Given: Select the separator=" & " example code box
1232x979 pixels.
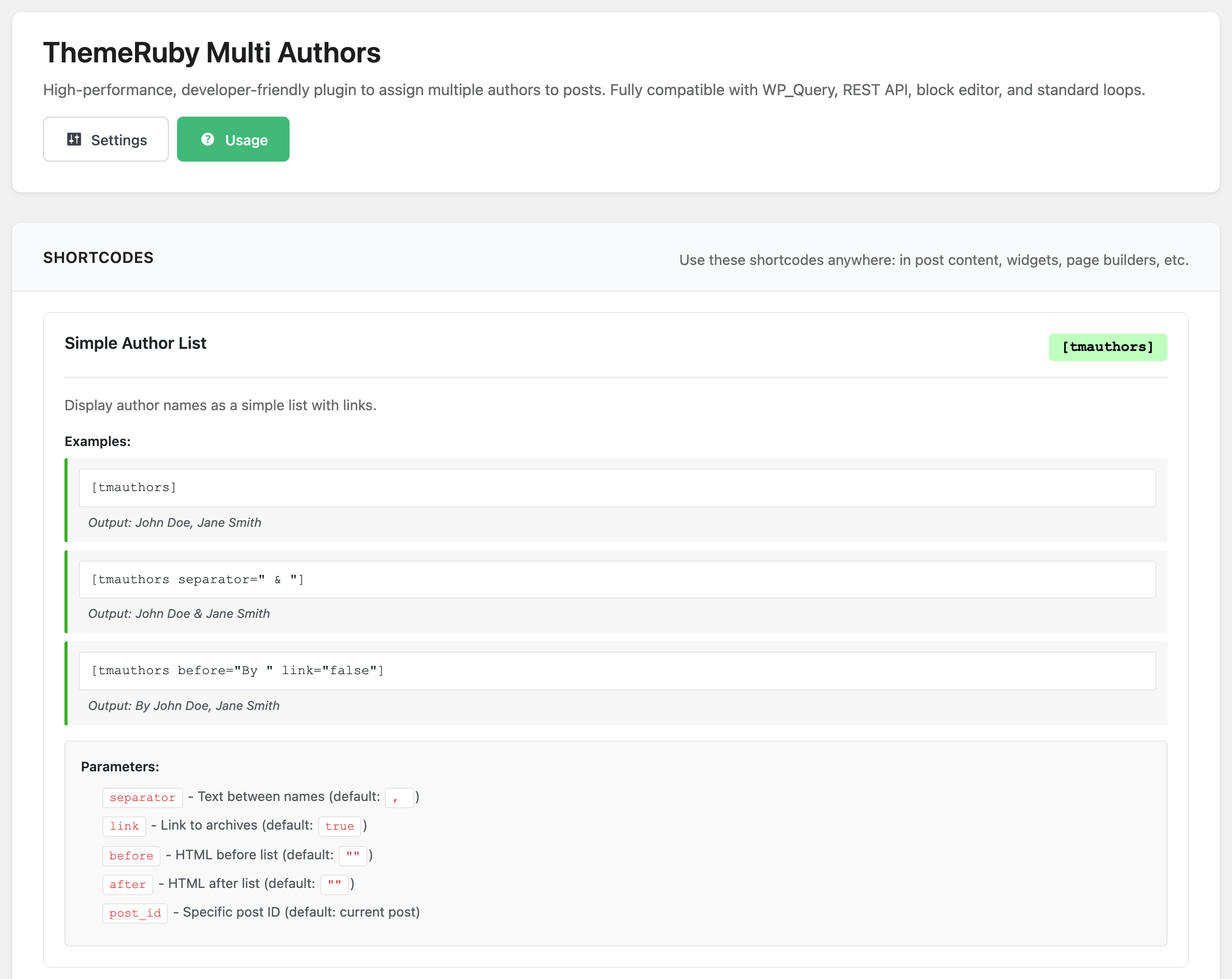Looking at the screenshot, I should pos(617,580).
